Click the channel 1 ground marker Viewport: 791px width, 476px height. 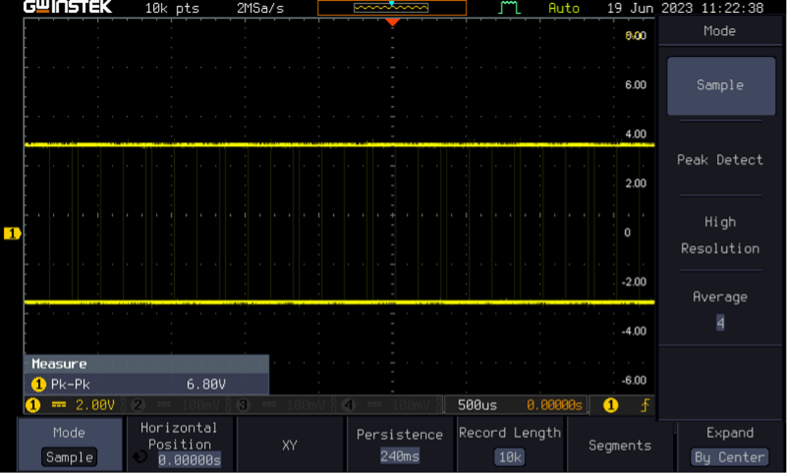click(x=13, y=235)
